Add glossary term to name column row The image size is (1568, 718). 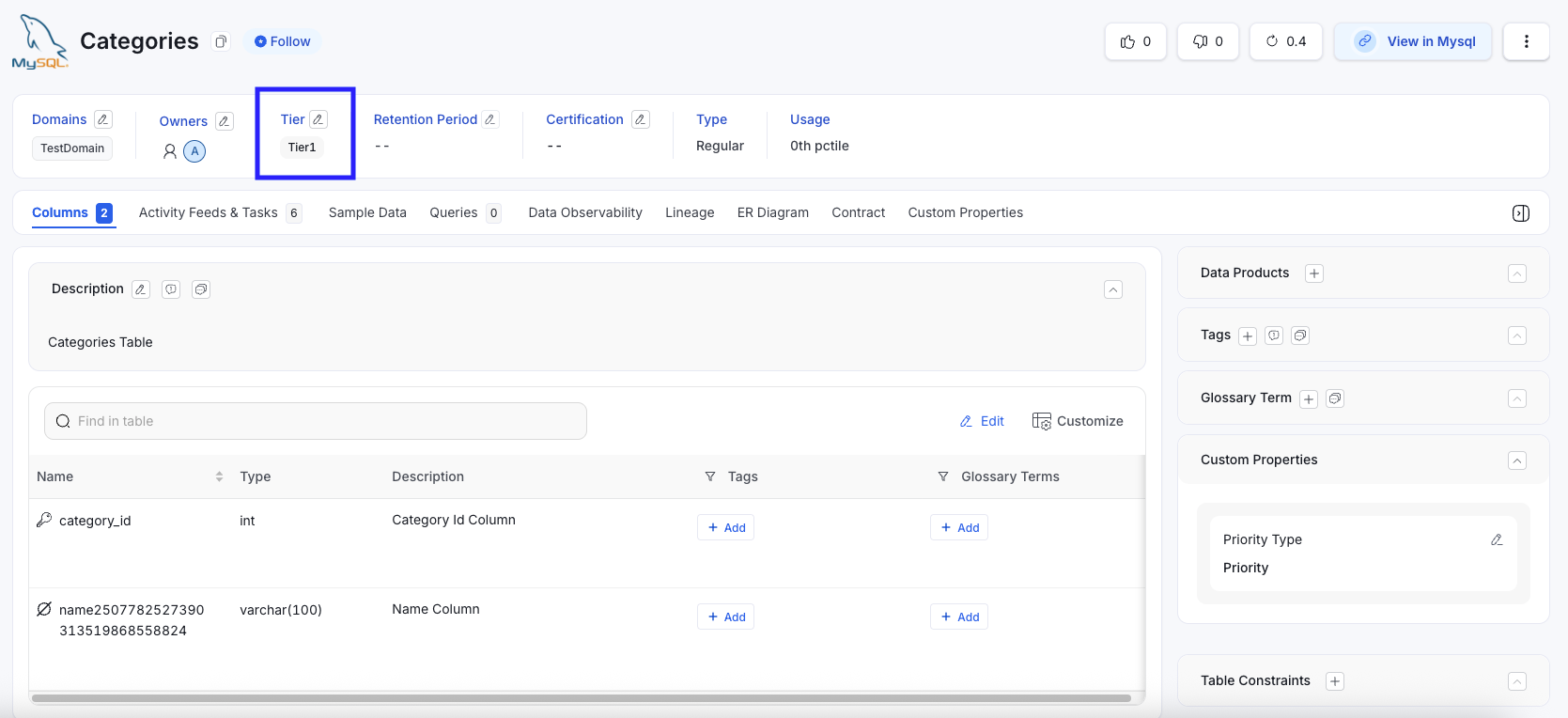[x=959, y=617]
